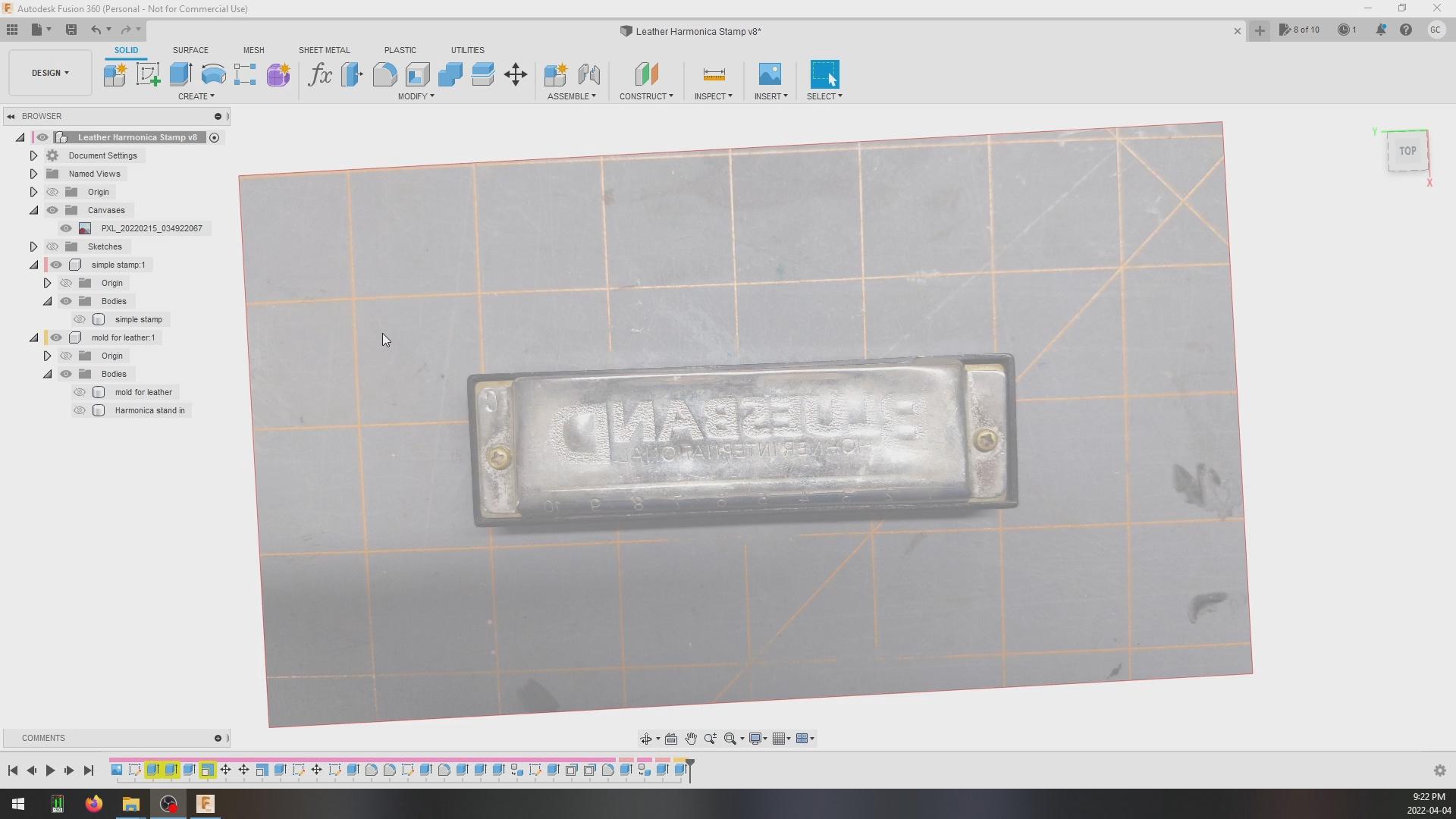Image resolution: width=1456 pixels, height=819 pixels.
Task: Open the Help question mark icon
Action: tap(1406, 30)
